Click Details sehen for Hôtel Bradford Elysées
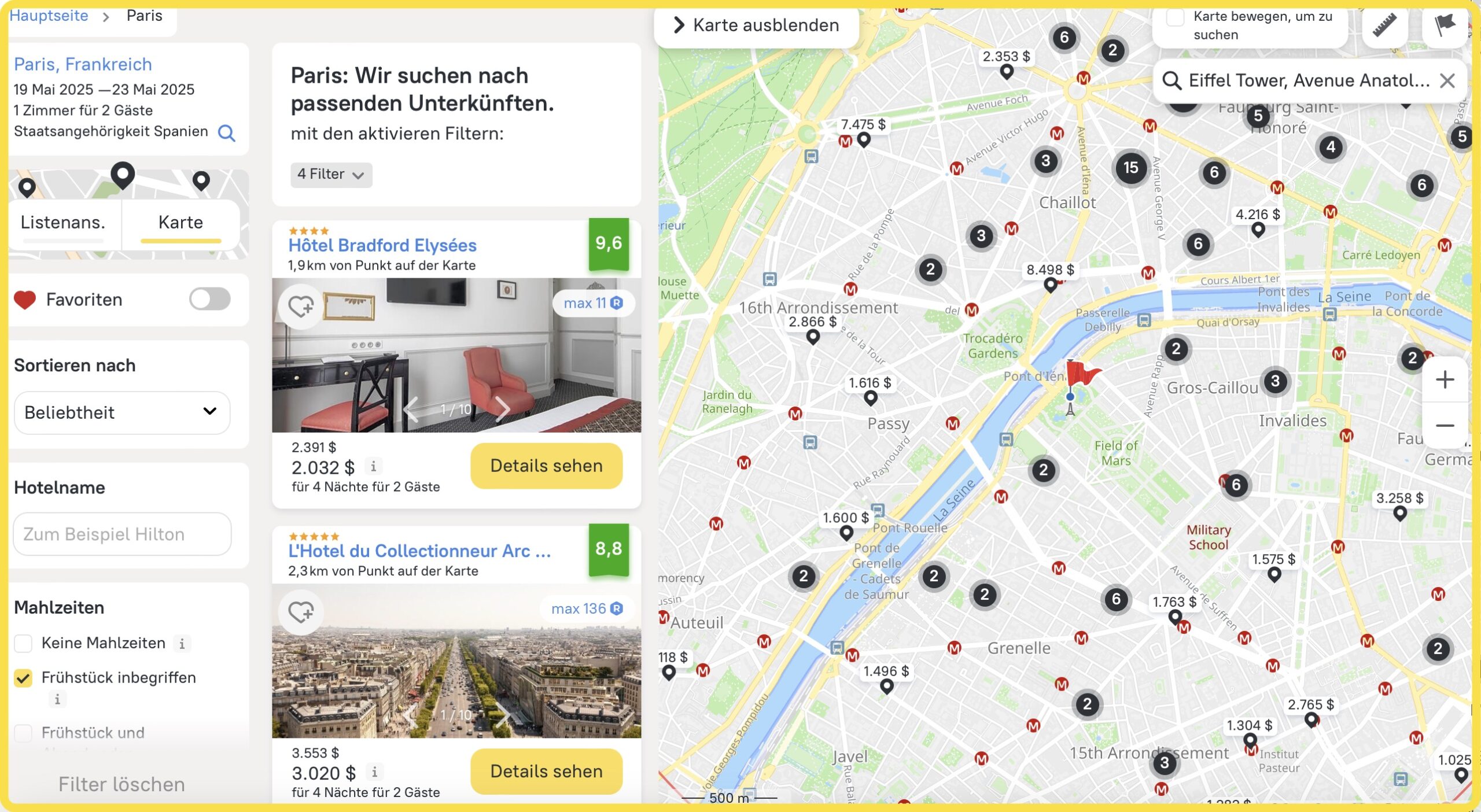 [546, 466]
